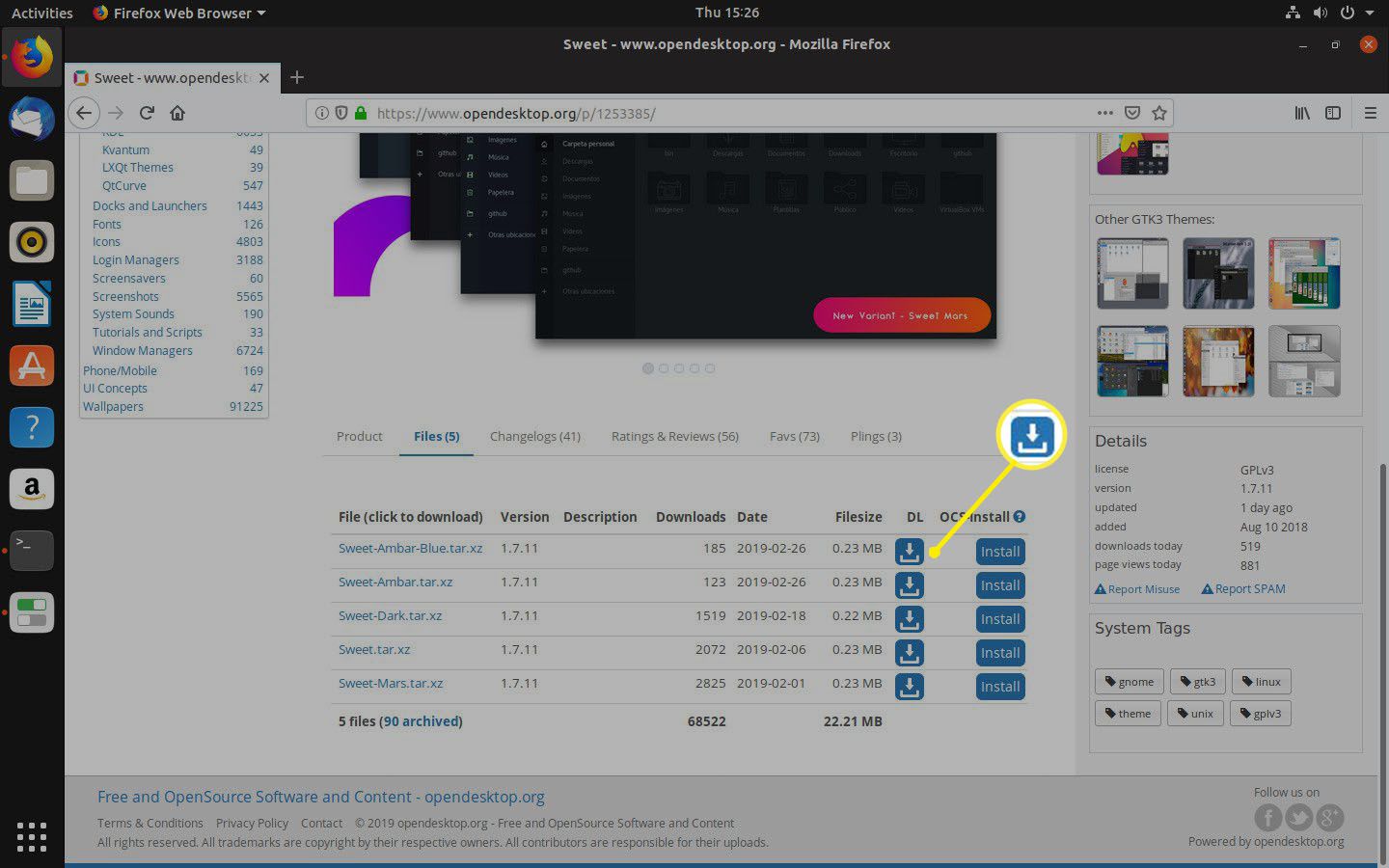Select Files (5) tab

436,436
